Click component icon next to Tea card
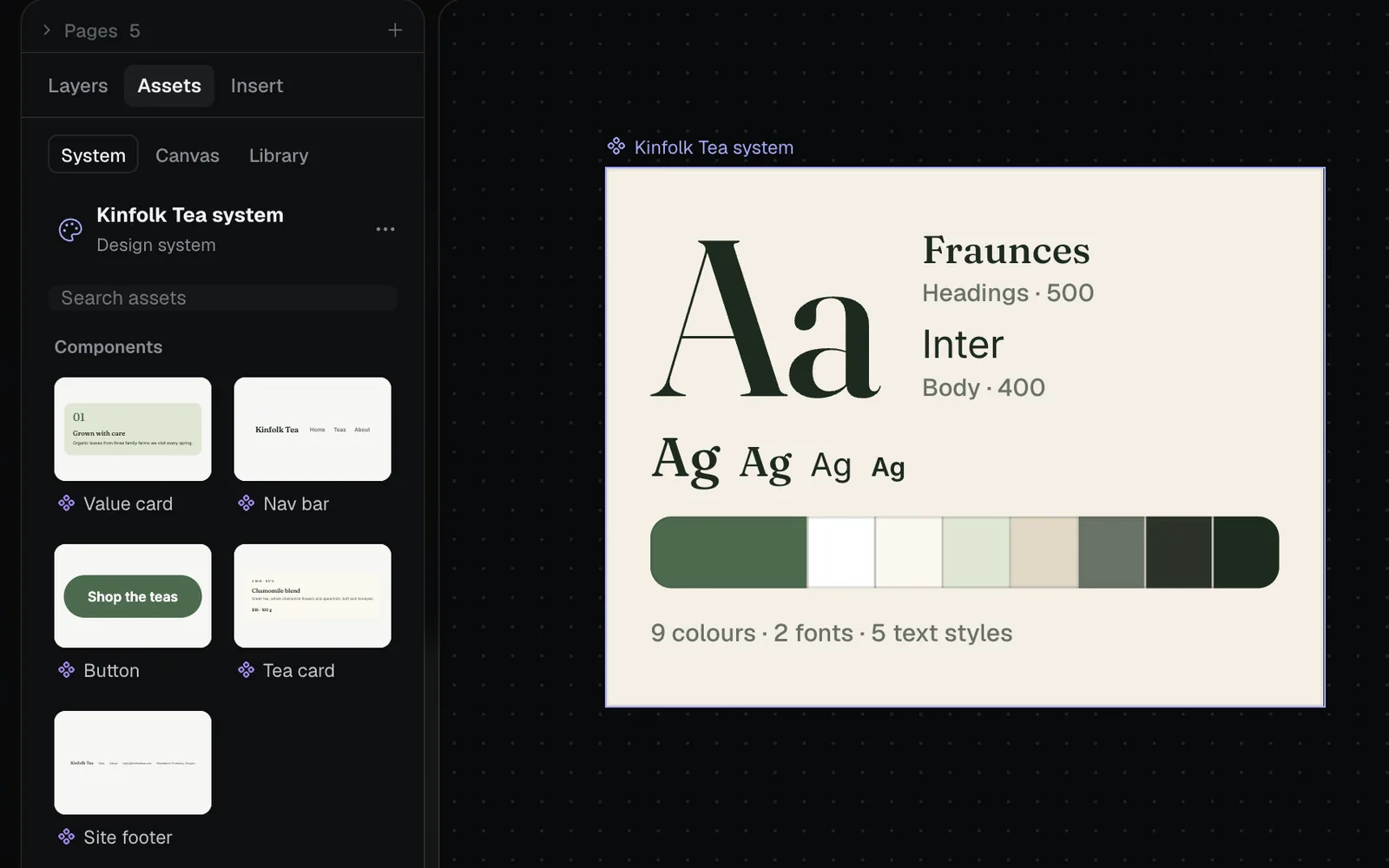 pyautogui.click(x=246, y=669)
